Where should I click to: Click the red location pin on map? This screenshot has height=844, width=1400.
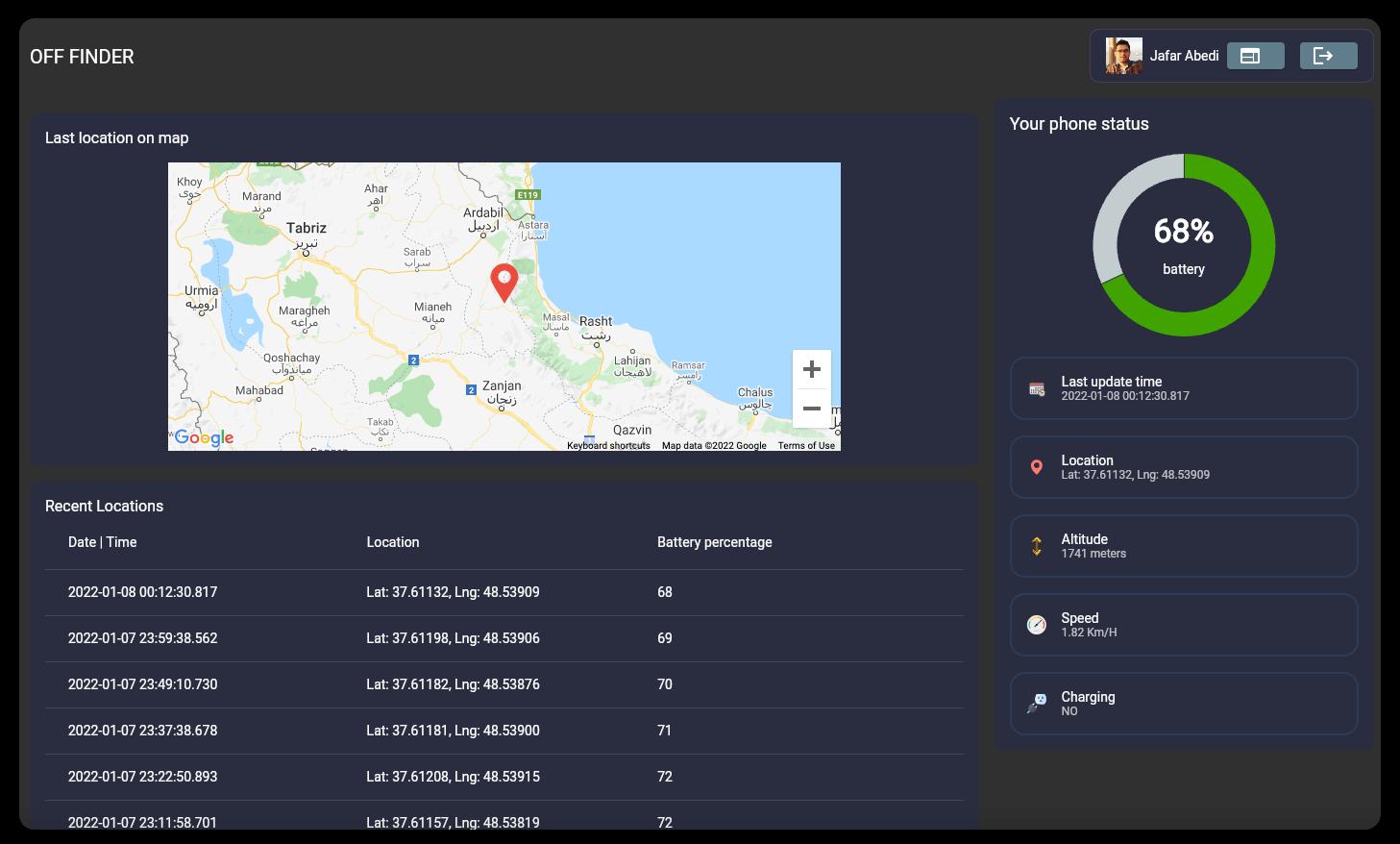click(x=504, y=283)
